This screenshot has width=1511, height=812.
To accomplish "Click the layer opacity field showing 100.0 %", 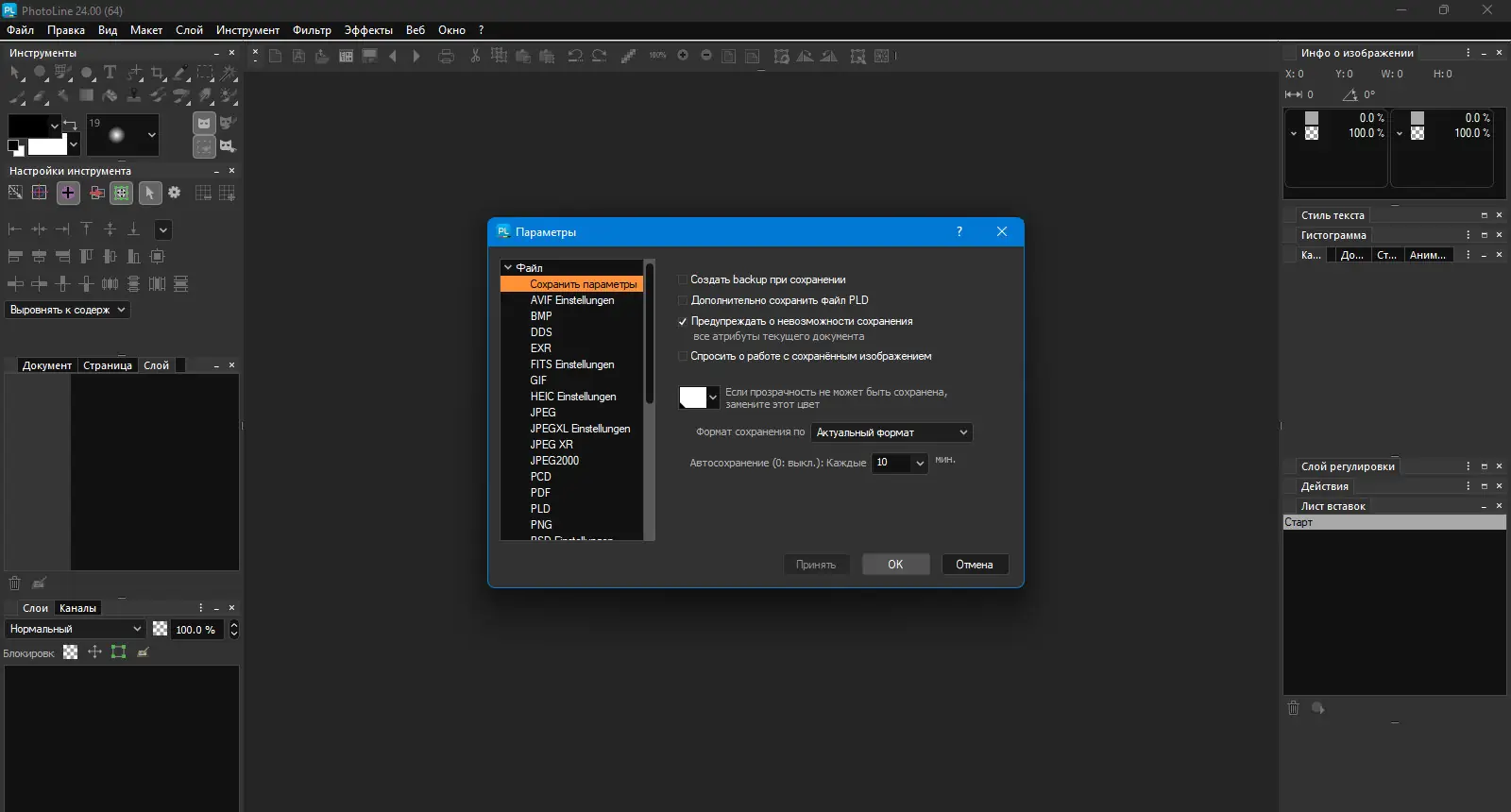I will pyautogui.click(x=196, y=630).
